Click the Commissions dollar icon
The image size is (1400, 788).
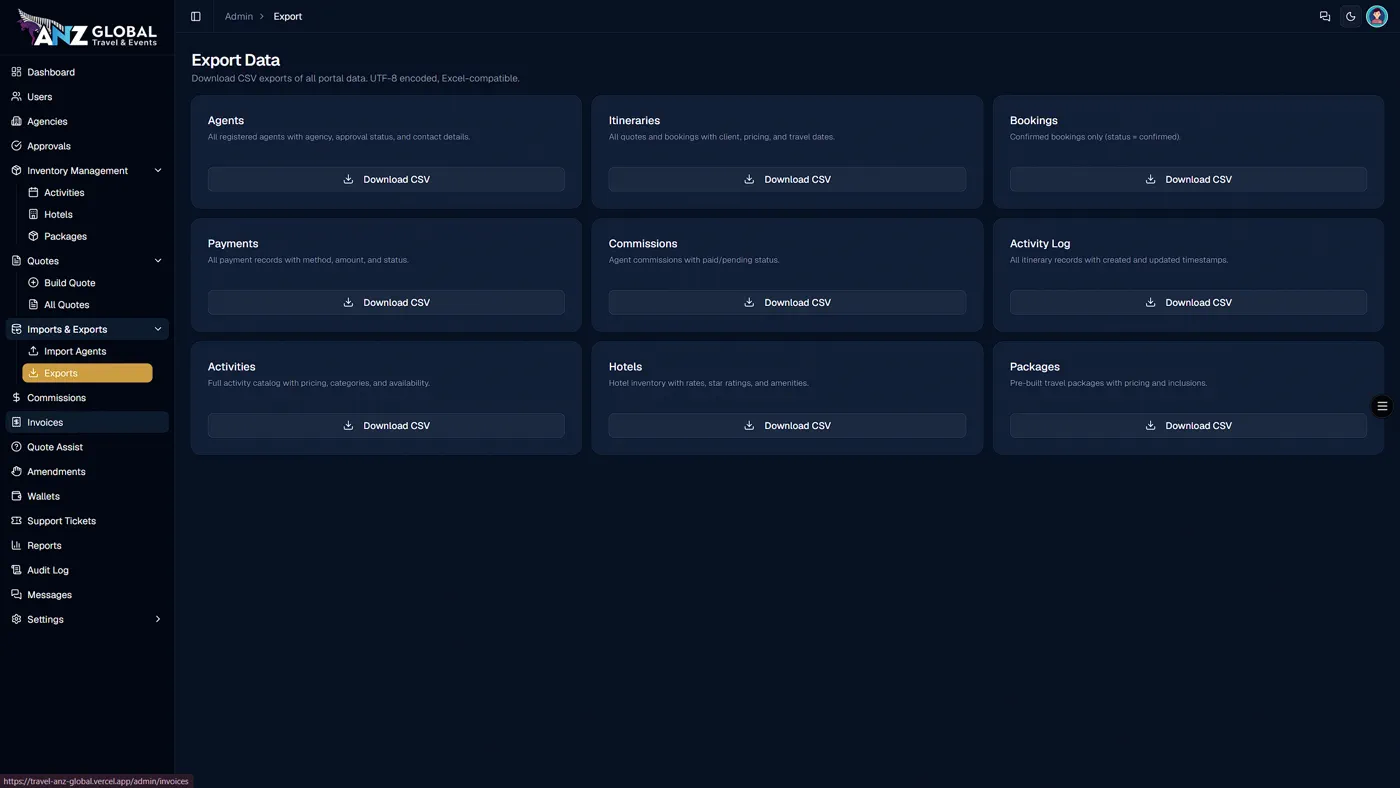[x=16, y=398]
